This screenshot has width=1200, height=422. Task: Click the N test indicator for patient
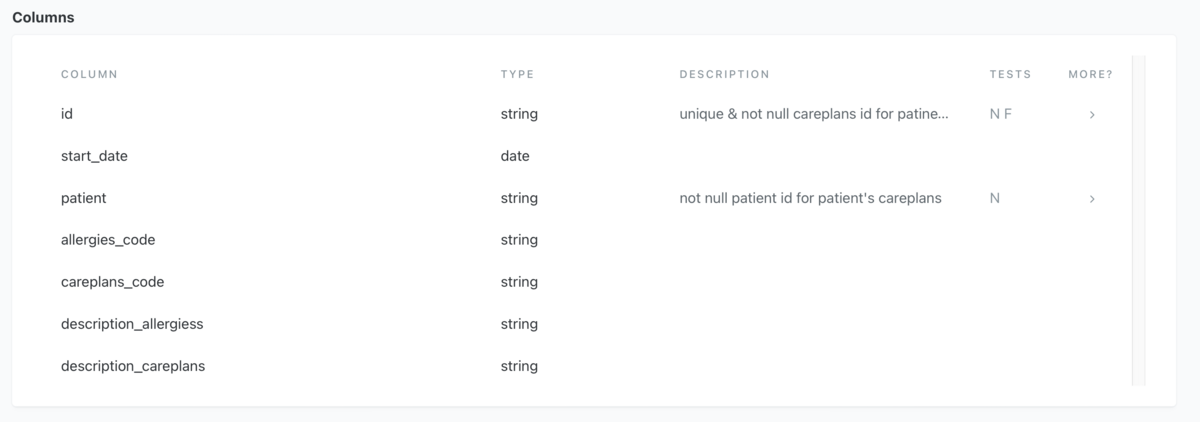pyautogui.click(x=995, y=198)
